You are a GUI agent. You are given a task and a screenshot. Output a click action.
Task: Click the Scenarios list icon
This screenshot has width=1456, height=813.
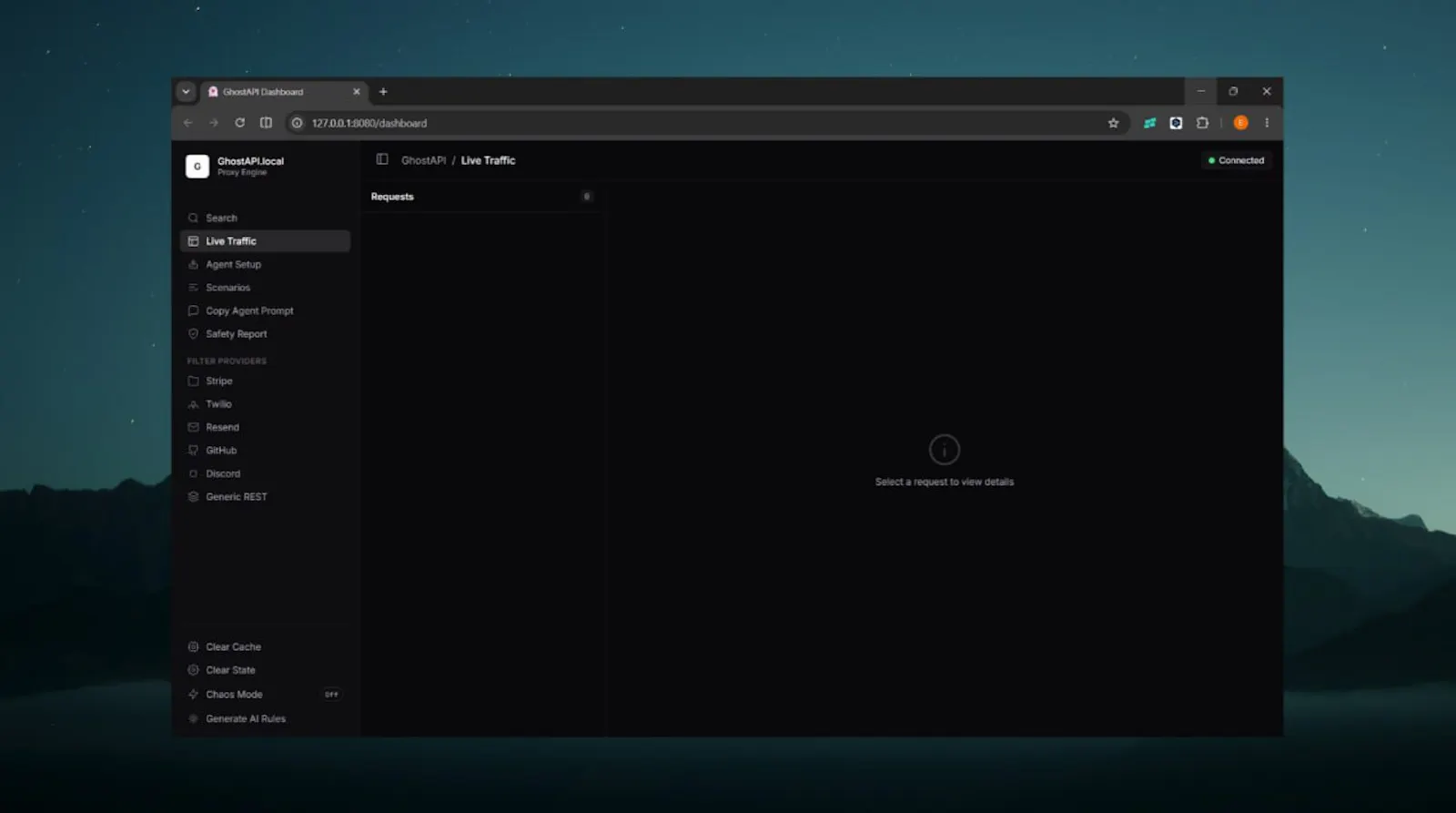pos(193,288)
